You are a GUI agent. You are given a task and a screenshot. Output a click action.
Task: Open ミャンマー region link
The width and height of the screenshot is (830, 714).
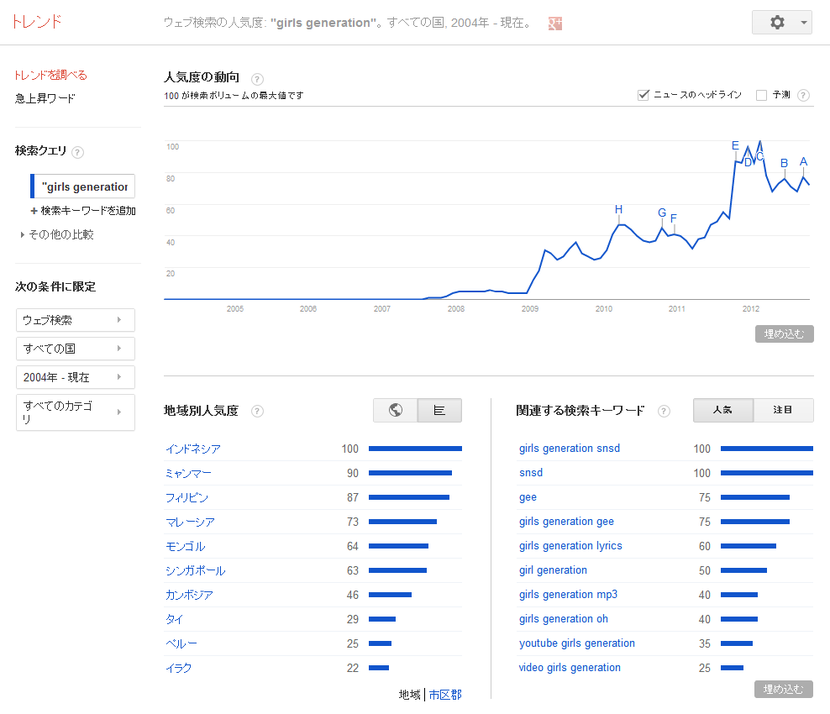point(188,473)
